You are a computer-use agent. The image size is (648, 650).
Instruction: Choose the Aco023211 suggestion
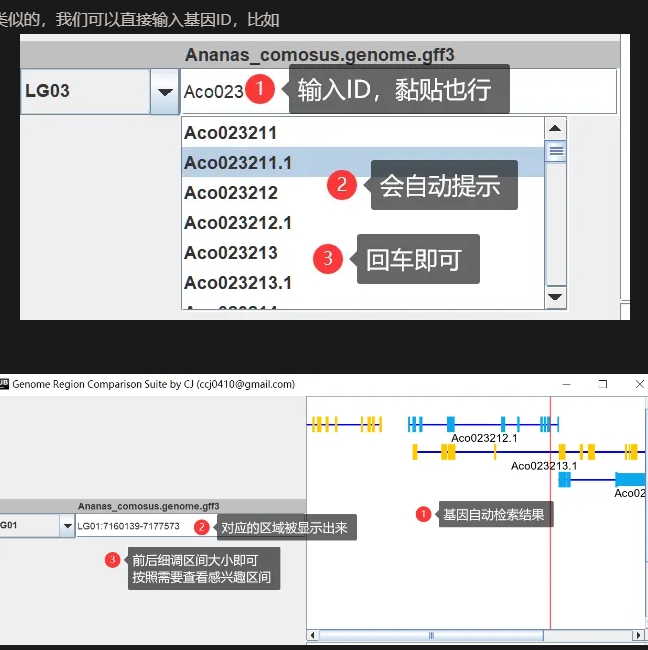(363, 133)
